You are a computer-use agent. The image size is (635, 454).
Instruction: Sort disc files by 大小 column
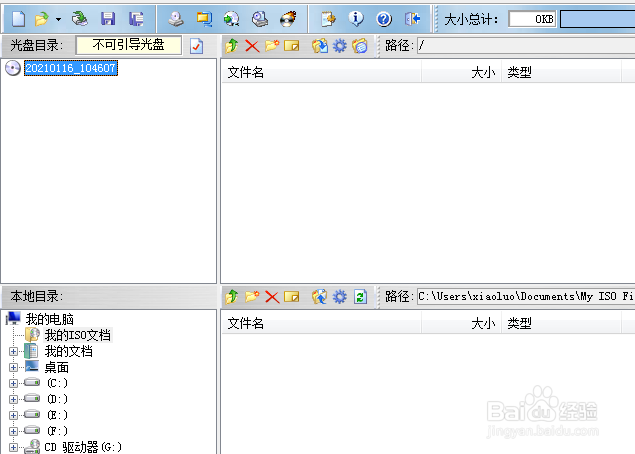pyautogui.click(x=461, y=72)
